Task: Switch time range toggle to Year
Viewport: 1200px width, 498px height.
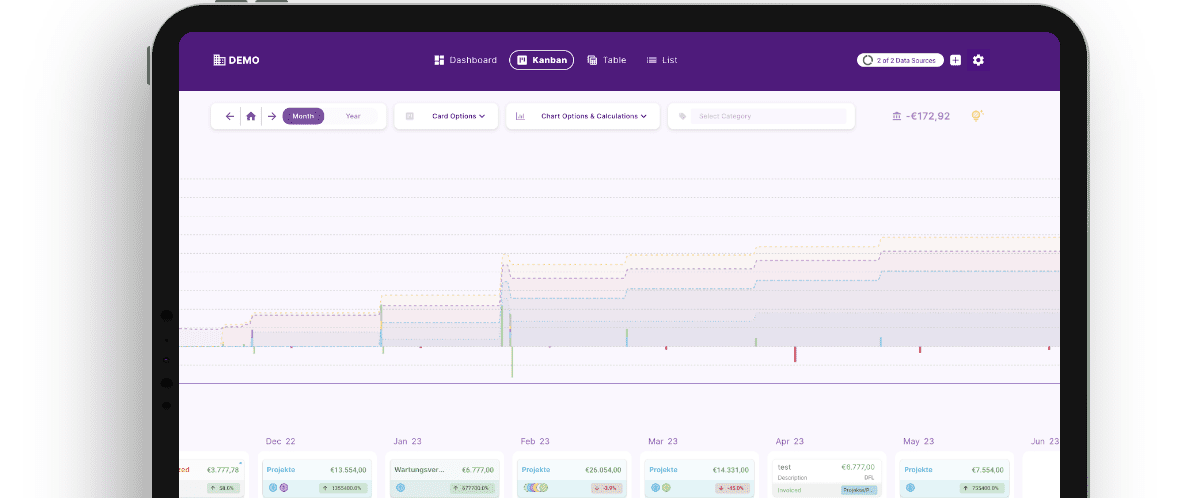Action: [353, 116]
